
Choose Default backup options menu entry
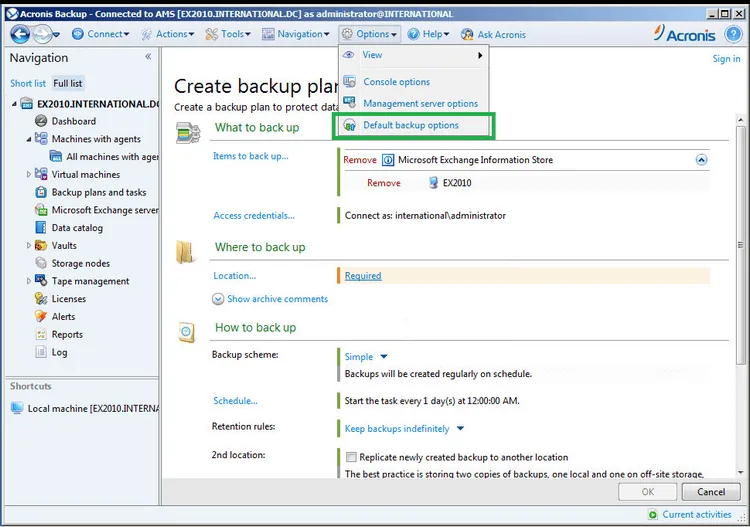coord(411,125)
